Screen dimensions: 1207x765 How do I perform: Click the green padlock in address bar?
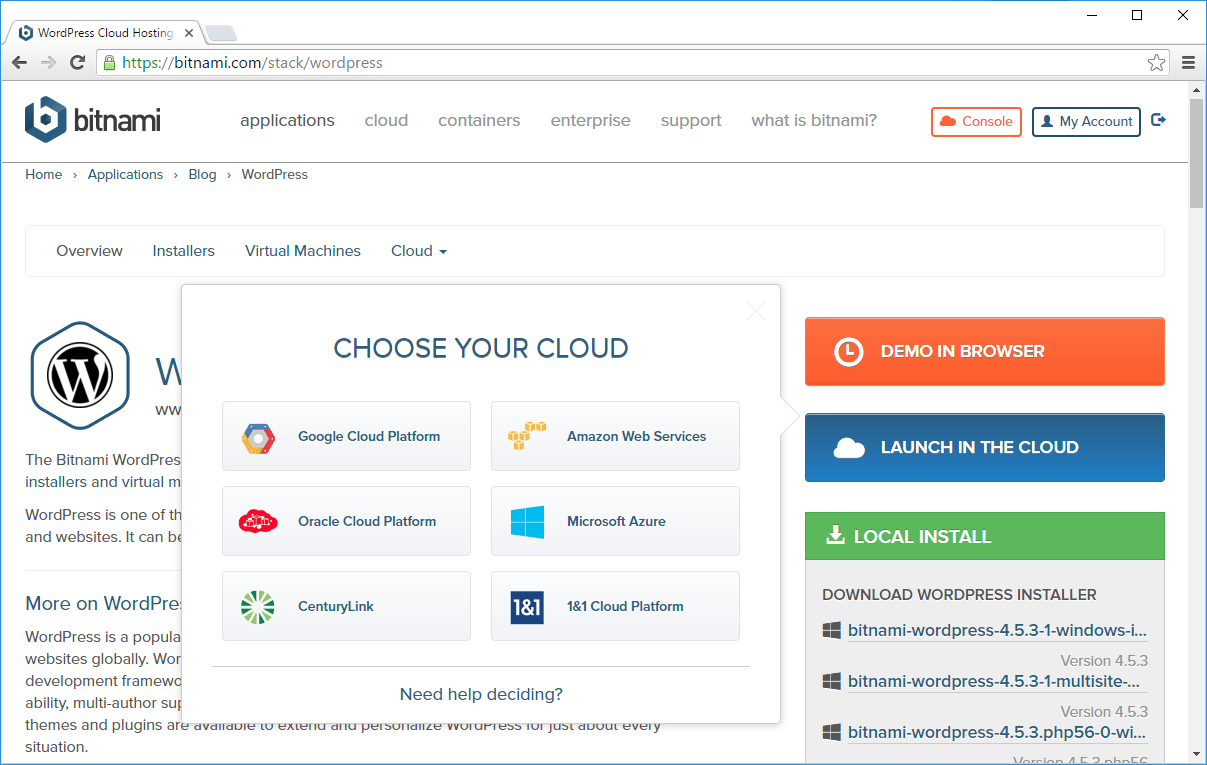pyautogui.click(x=110, y=63)
